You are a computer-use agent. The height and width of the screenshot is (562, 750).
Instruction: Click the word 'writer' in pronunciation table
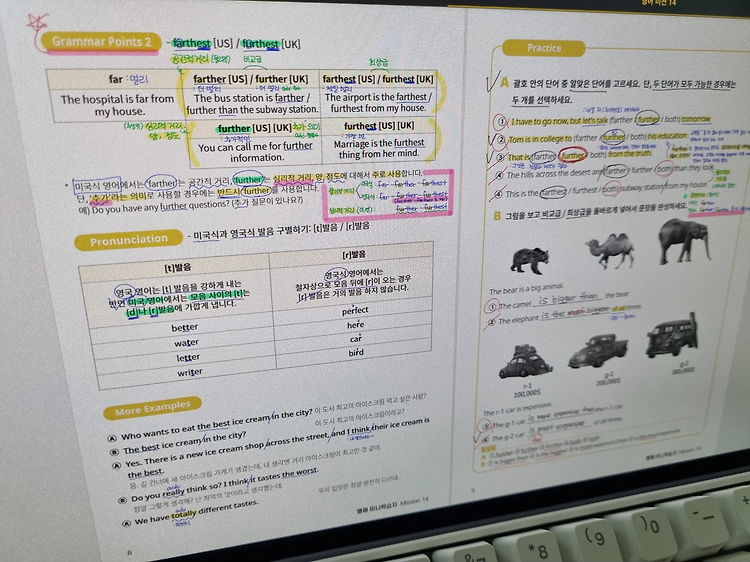[189, 372]
